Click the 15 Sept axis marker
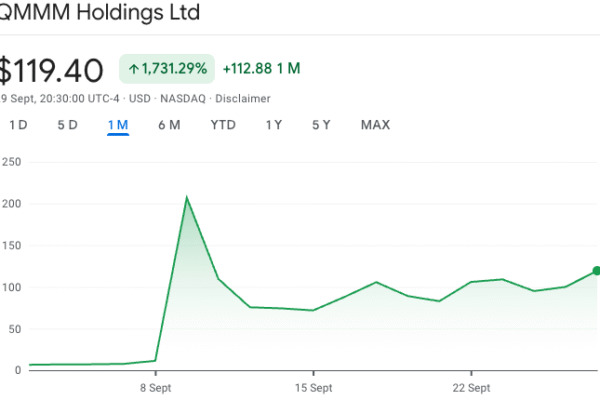Viewport: 600px width, 400px height. 313,387
